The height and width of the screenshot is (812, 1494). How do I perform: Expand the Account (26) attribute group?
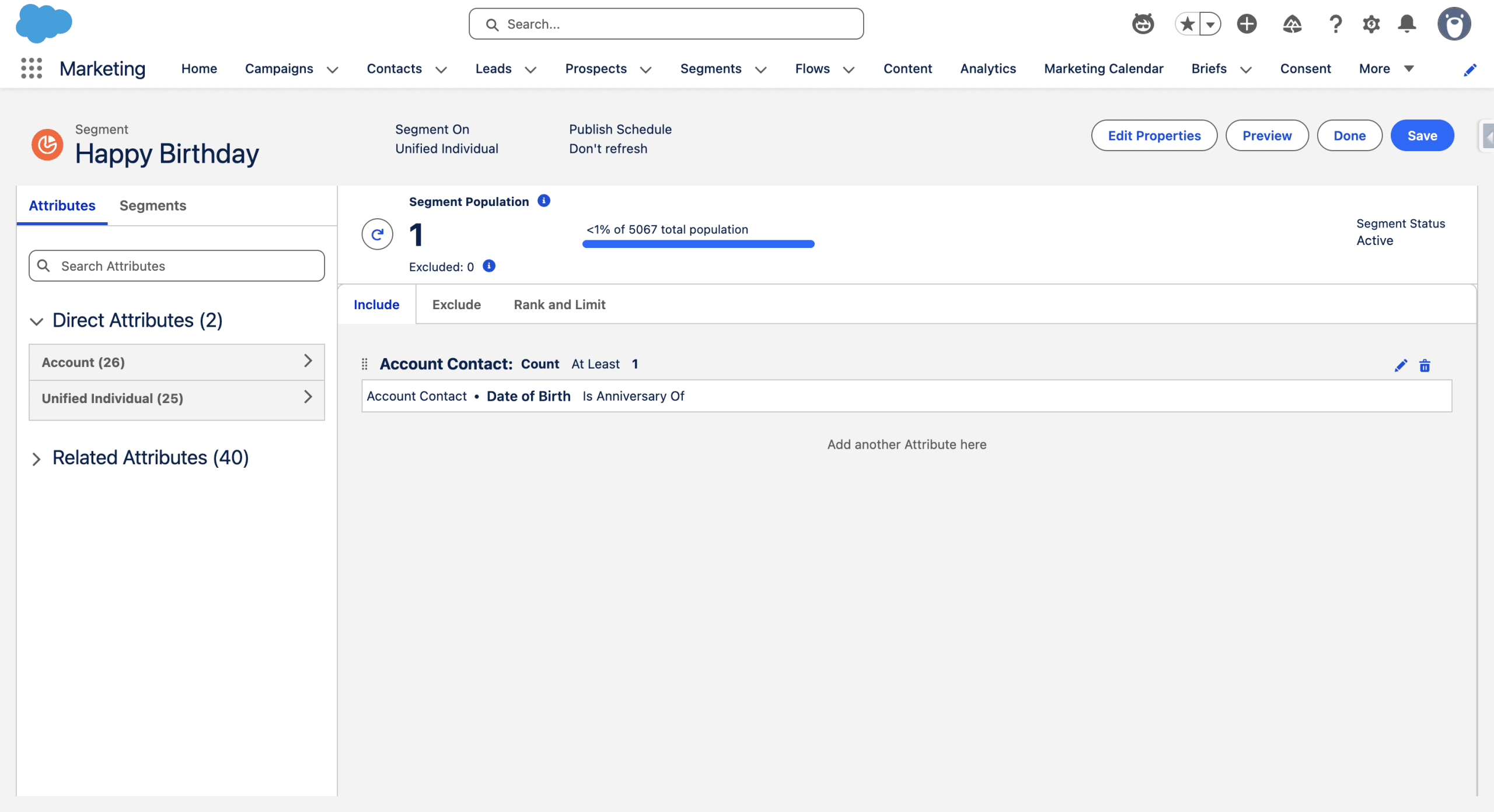point(176,362)
